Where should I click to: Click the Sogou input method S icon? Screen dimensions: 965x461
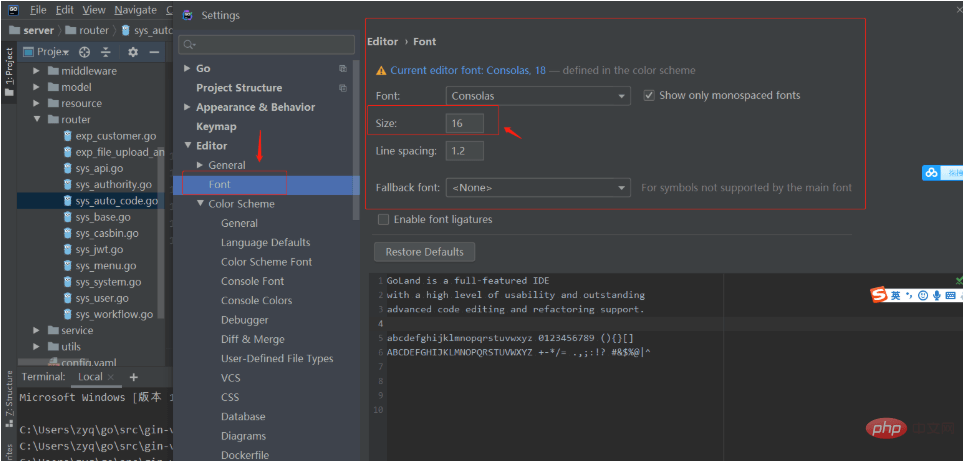(879, 295)
